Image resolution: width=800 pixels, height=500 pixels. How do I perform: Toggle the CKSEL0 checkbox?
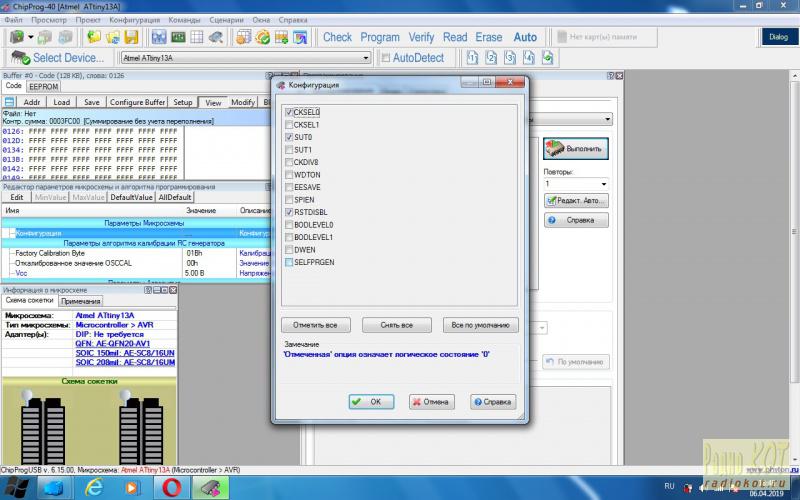(289, 112)
